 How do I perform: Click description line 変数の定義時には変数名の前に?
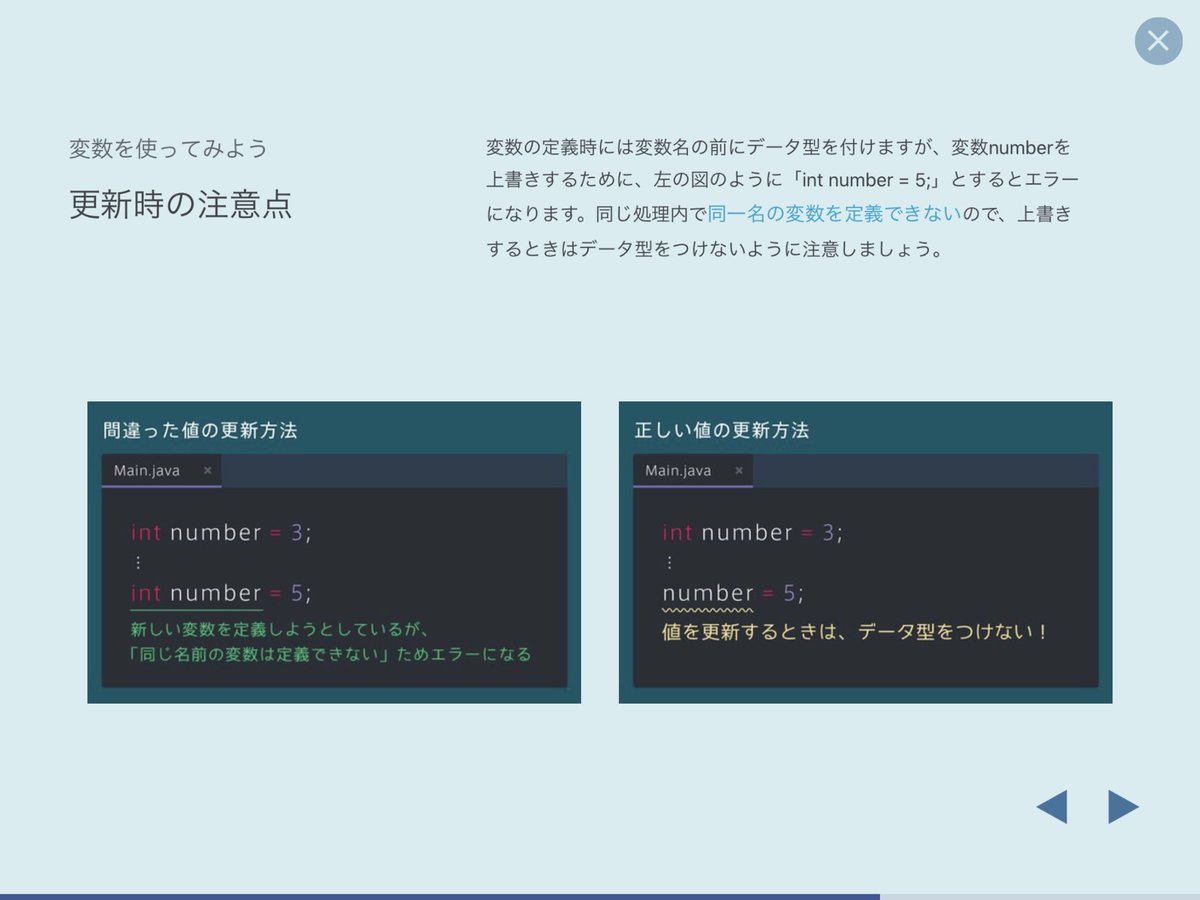tap(778, 147)
